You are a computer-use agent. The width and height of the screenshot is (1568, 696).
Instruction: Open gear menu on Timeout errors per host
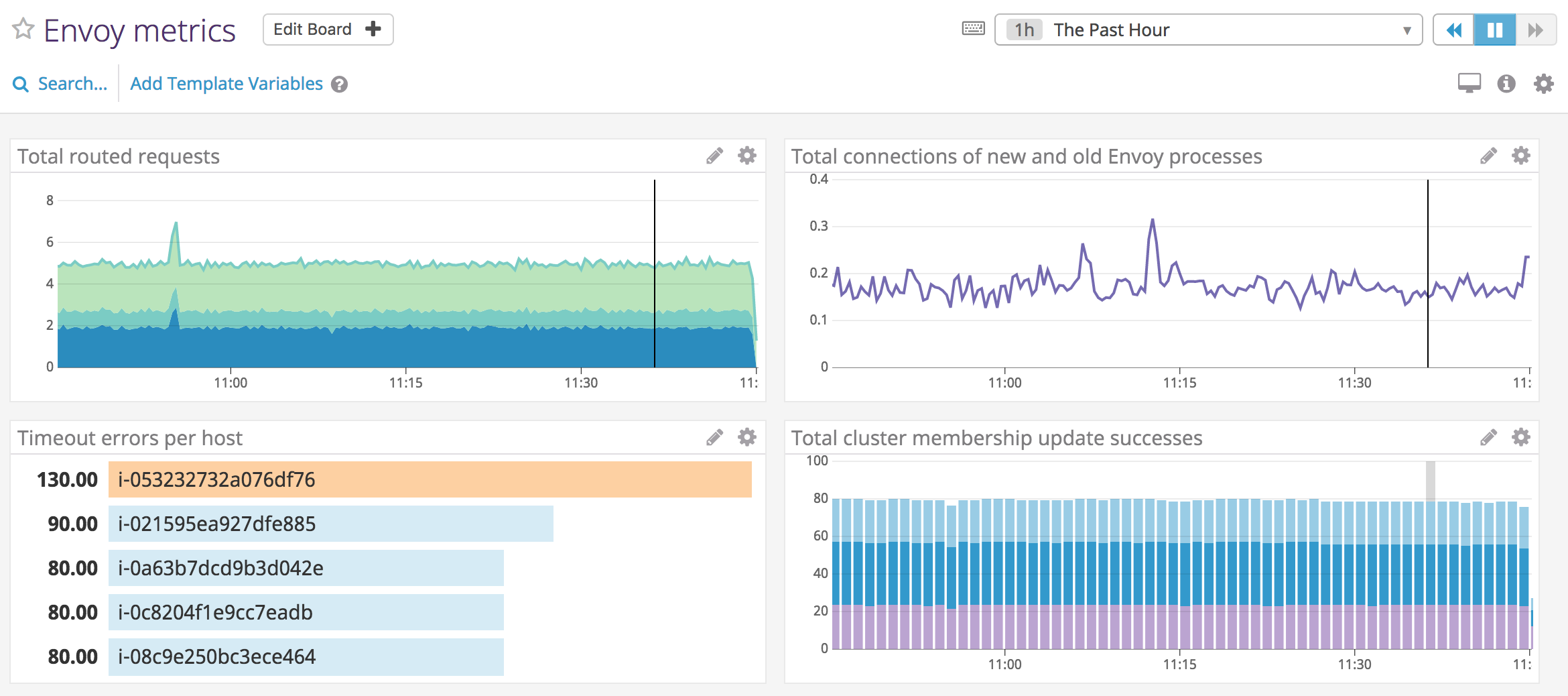coord(746,437)
